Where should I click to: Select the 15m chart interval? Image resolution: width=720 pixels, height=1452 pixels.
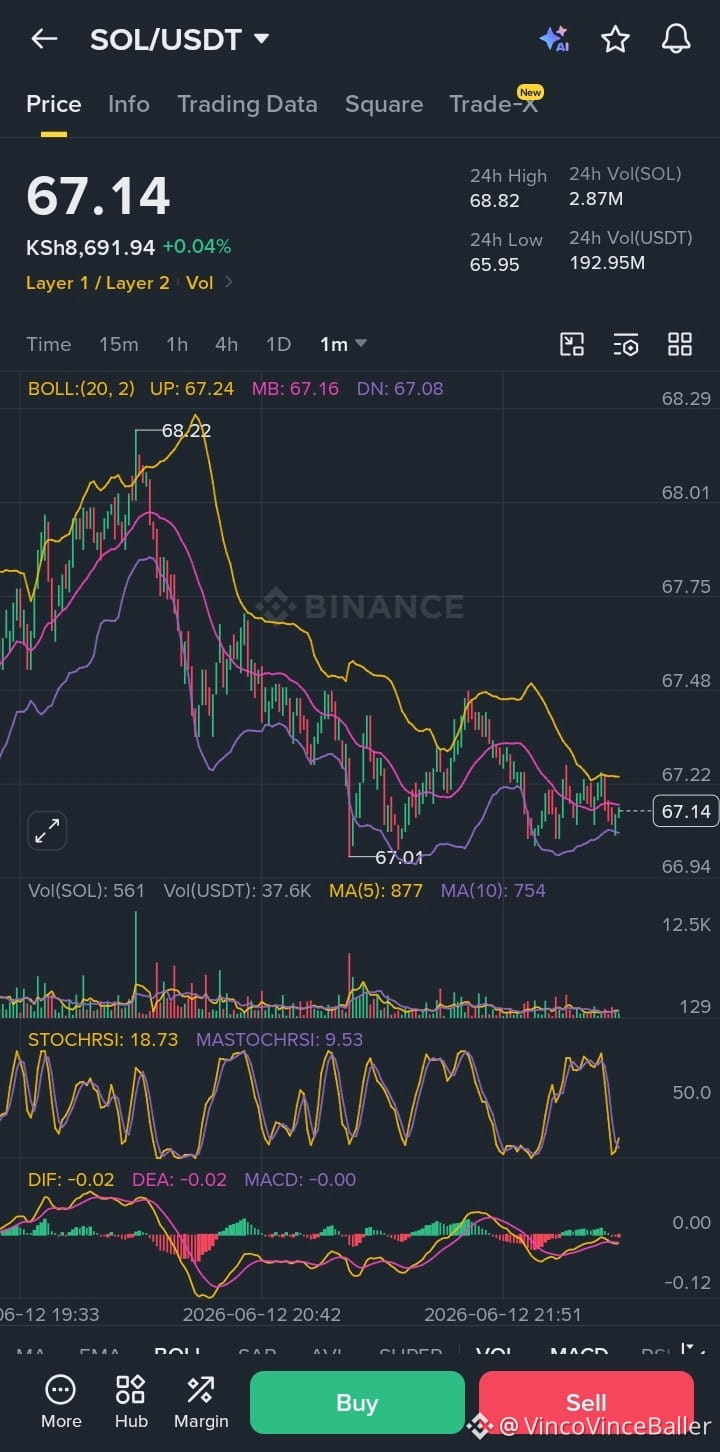119,344
